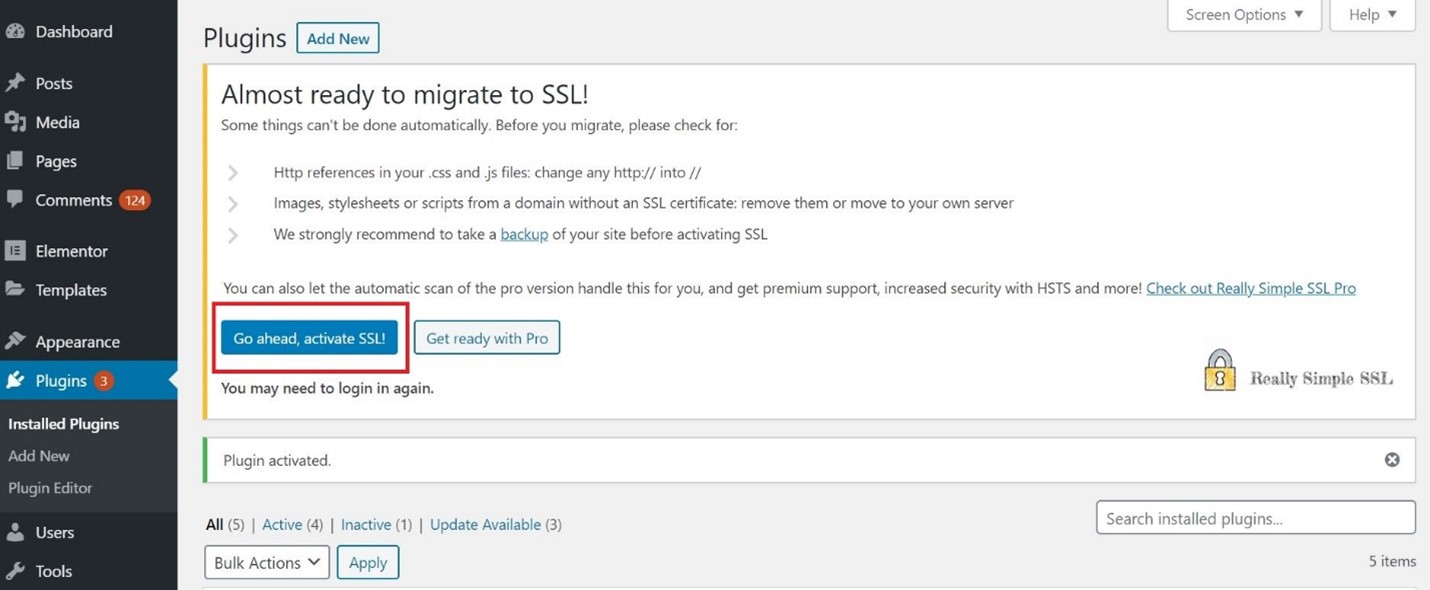The height and width of the screenshot is (590, 1430).
Task: Click the Appearance paintbrush icon
Action: (15, 341)
